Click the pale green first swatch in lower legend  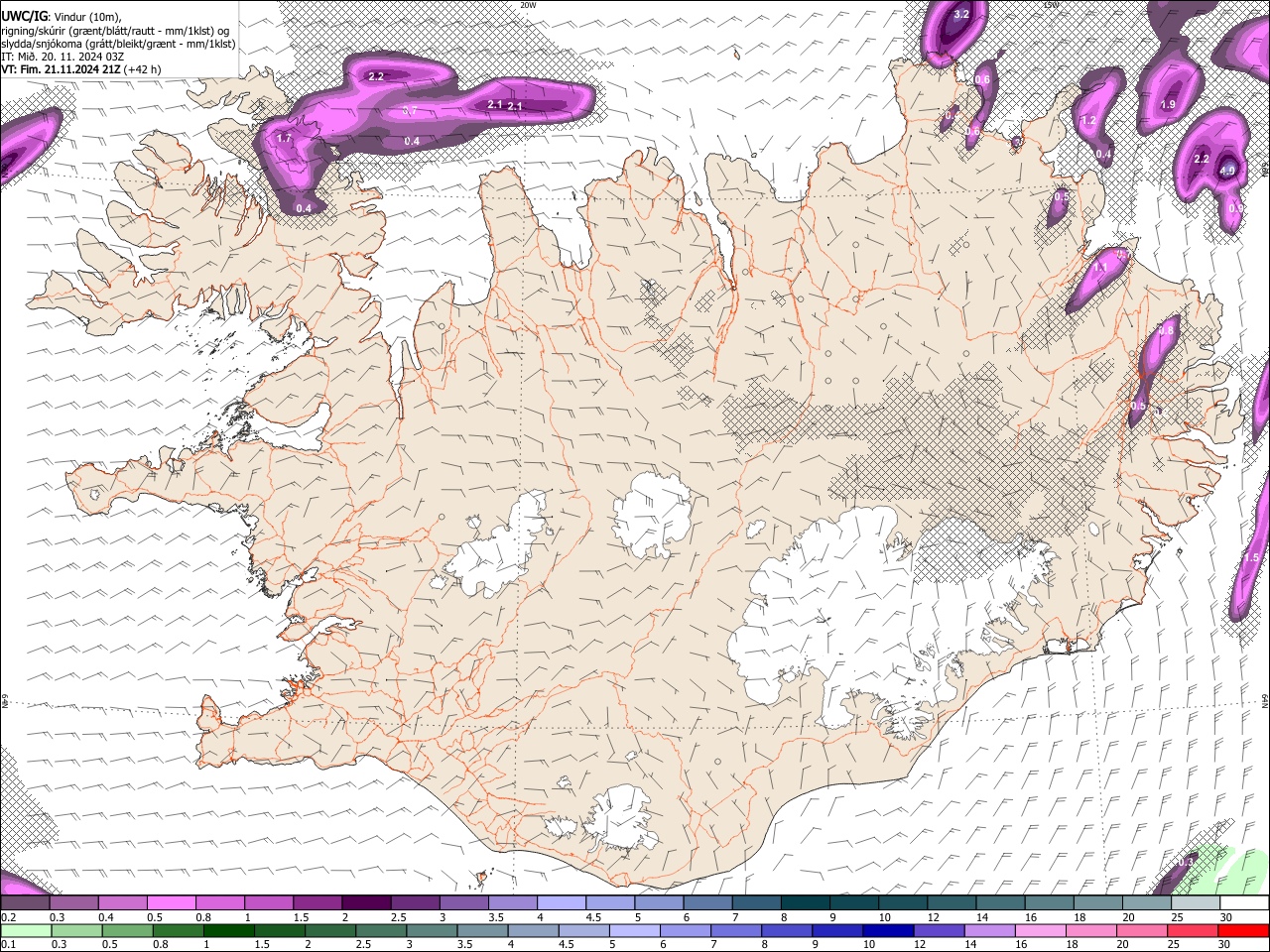26,930
